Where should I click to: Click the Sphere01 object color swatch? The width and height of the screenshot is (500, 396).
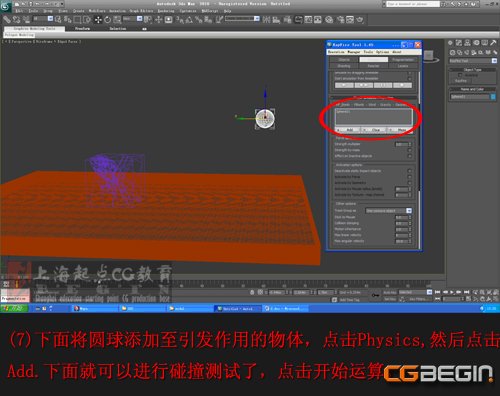tap(493, 97)
